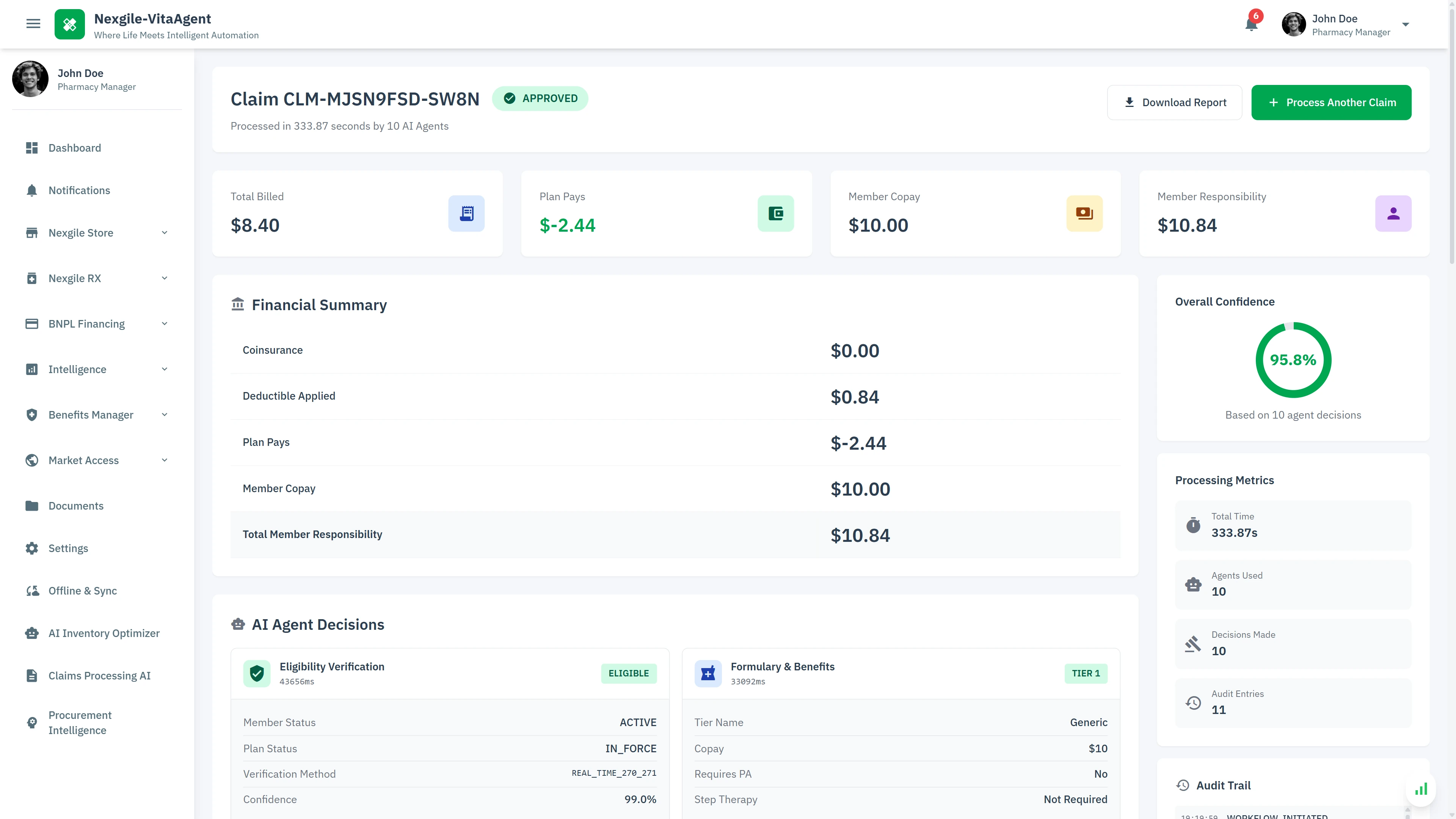Select the Eligibility Verification shield icon
This screenshot has height=819, width=1456.
coord(257,673)
